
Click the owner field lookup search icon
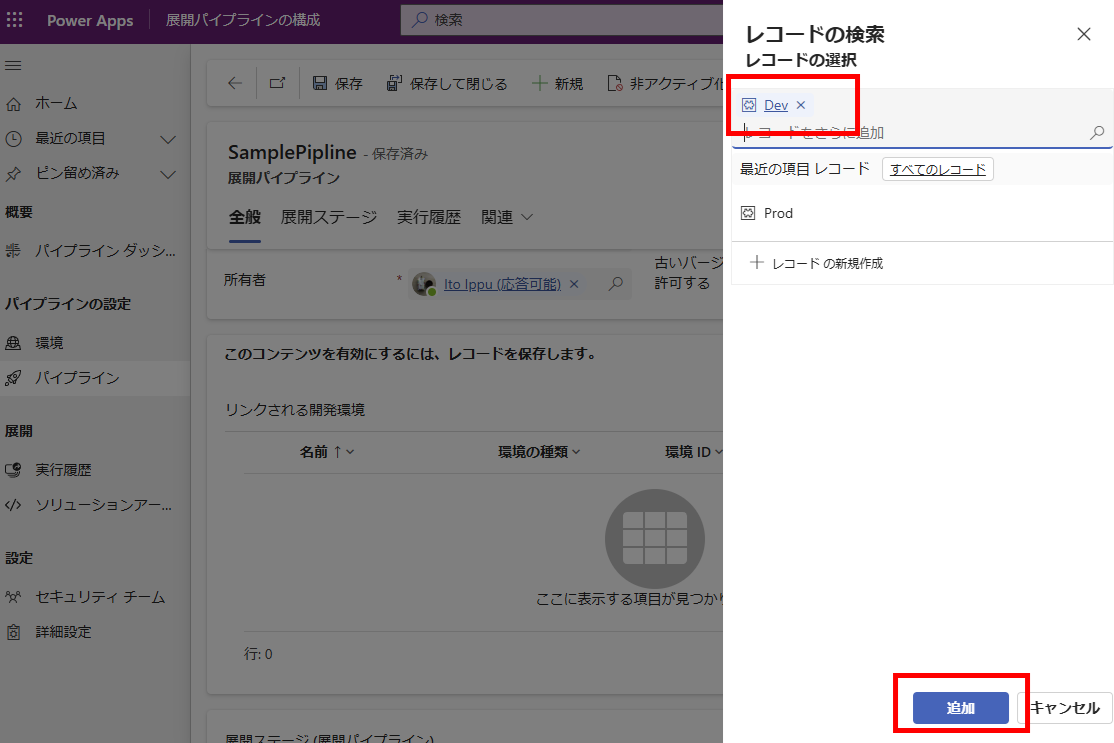click(x=616, y=284)
